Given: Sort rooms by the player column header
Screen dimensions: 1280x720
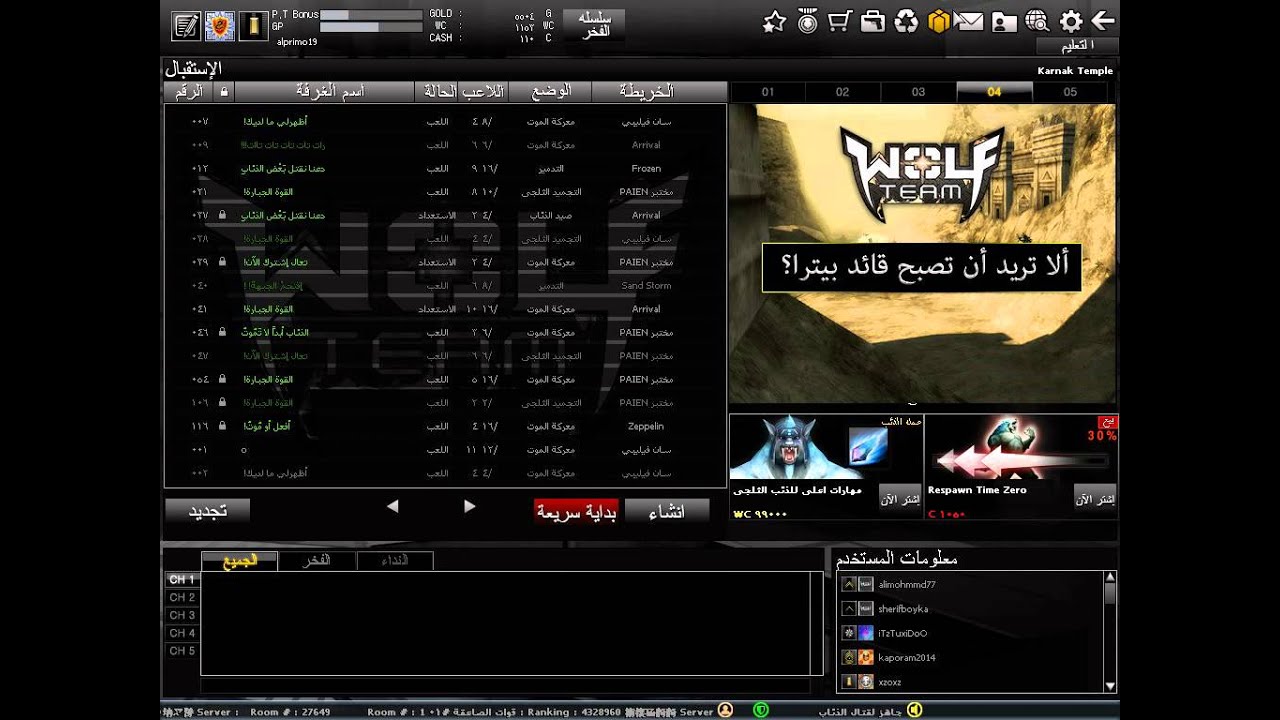Looking at the screenshot, I should point(483,92).
